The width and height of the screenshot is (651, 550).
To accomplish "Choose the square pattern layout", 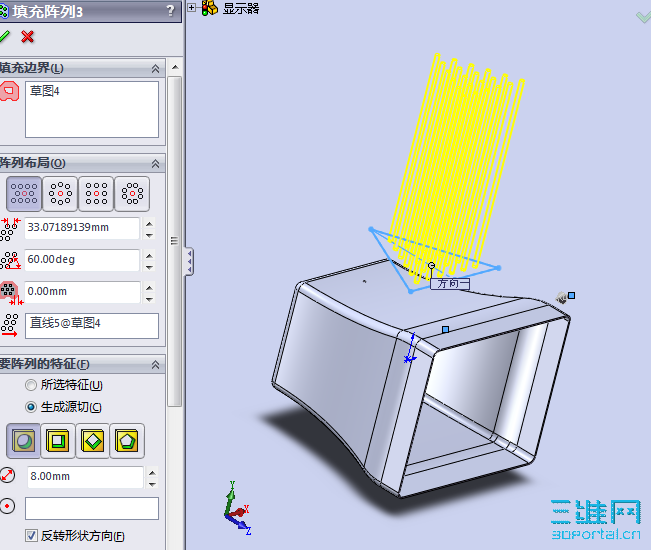I will 96,194.
